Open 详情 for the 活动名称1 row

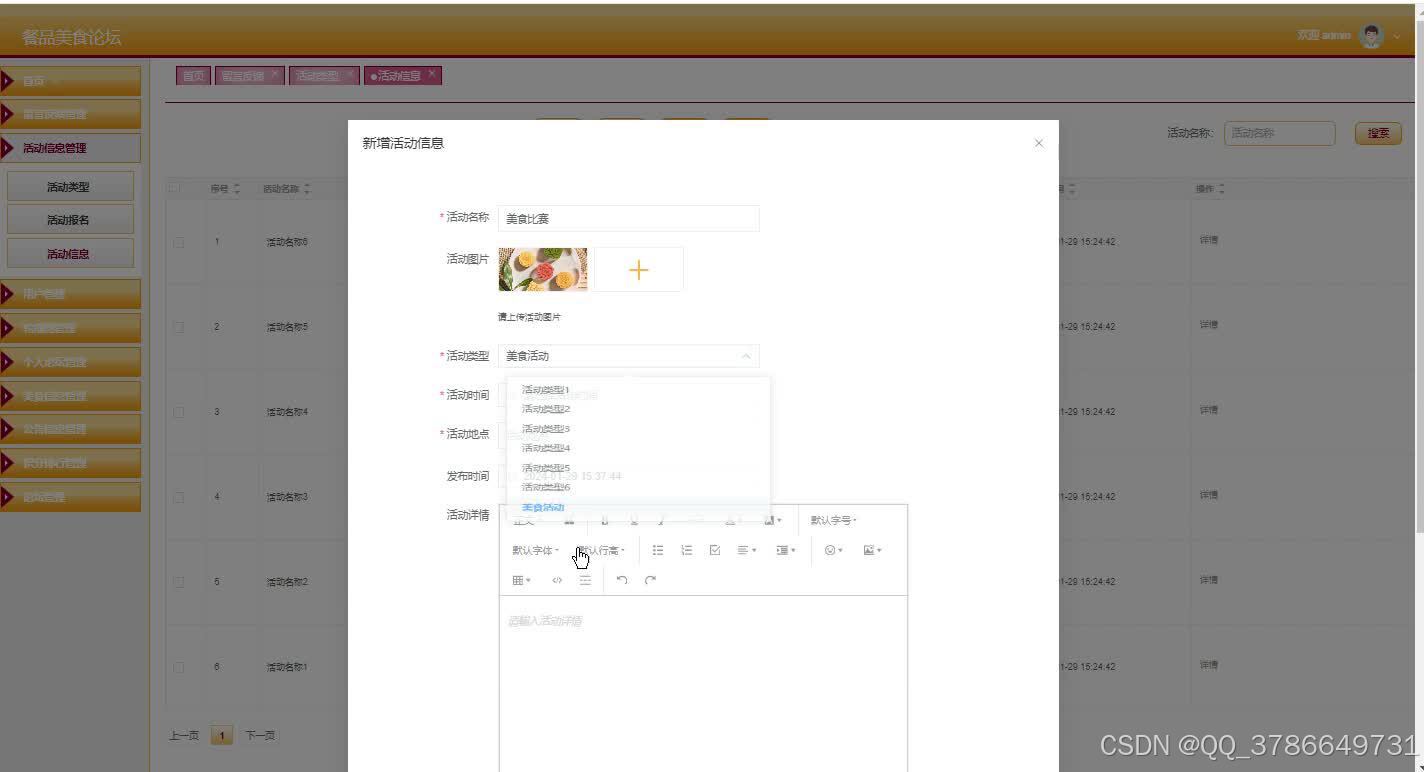1209,665
